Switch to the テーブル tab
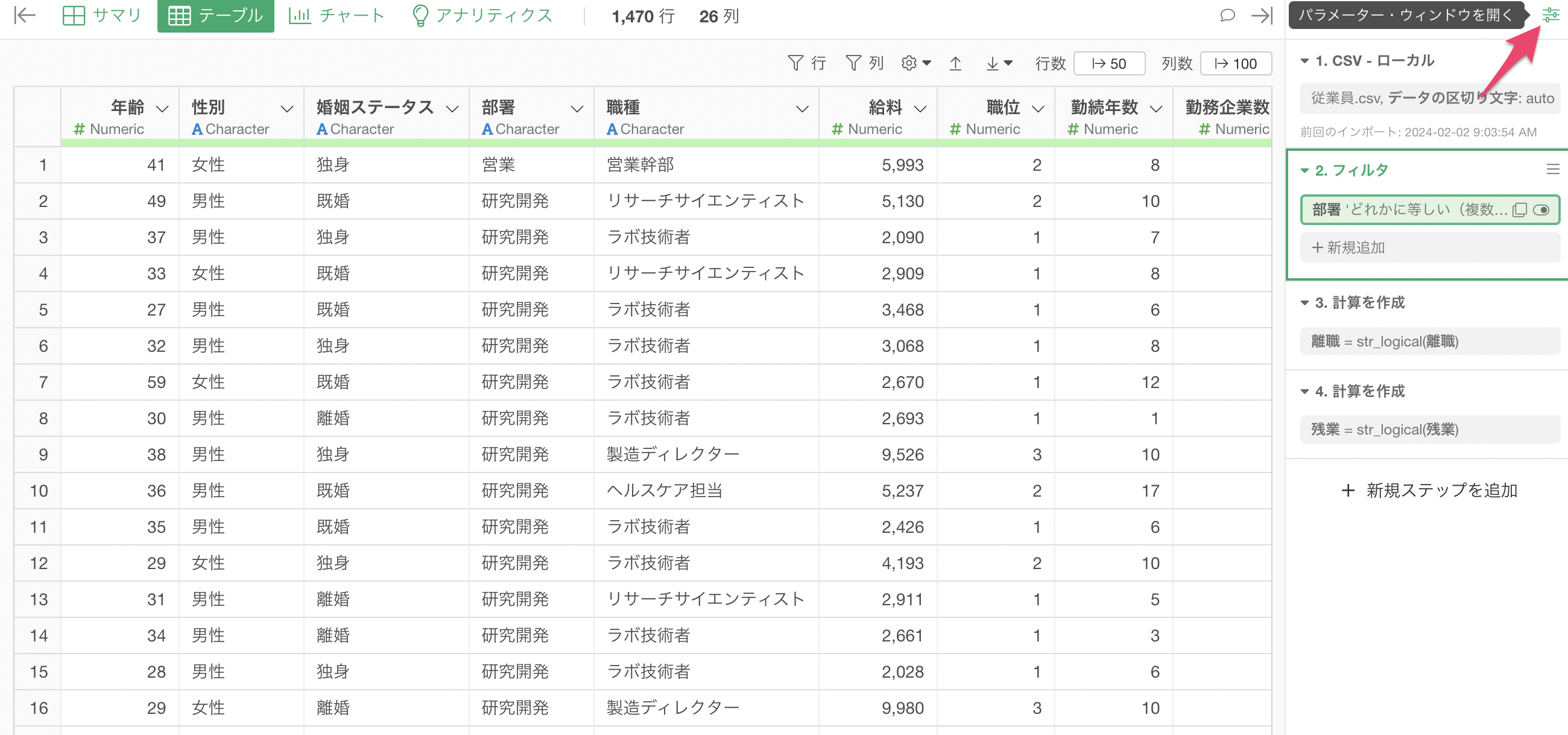The image size is (1568, 735). [x=215, y=15]
